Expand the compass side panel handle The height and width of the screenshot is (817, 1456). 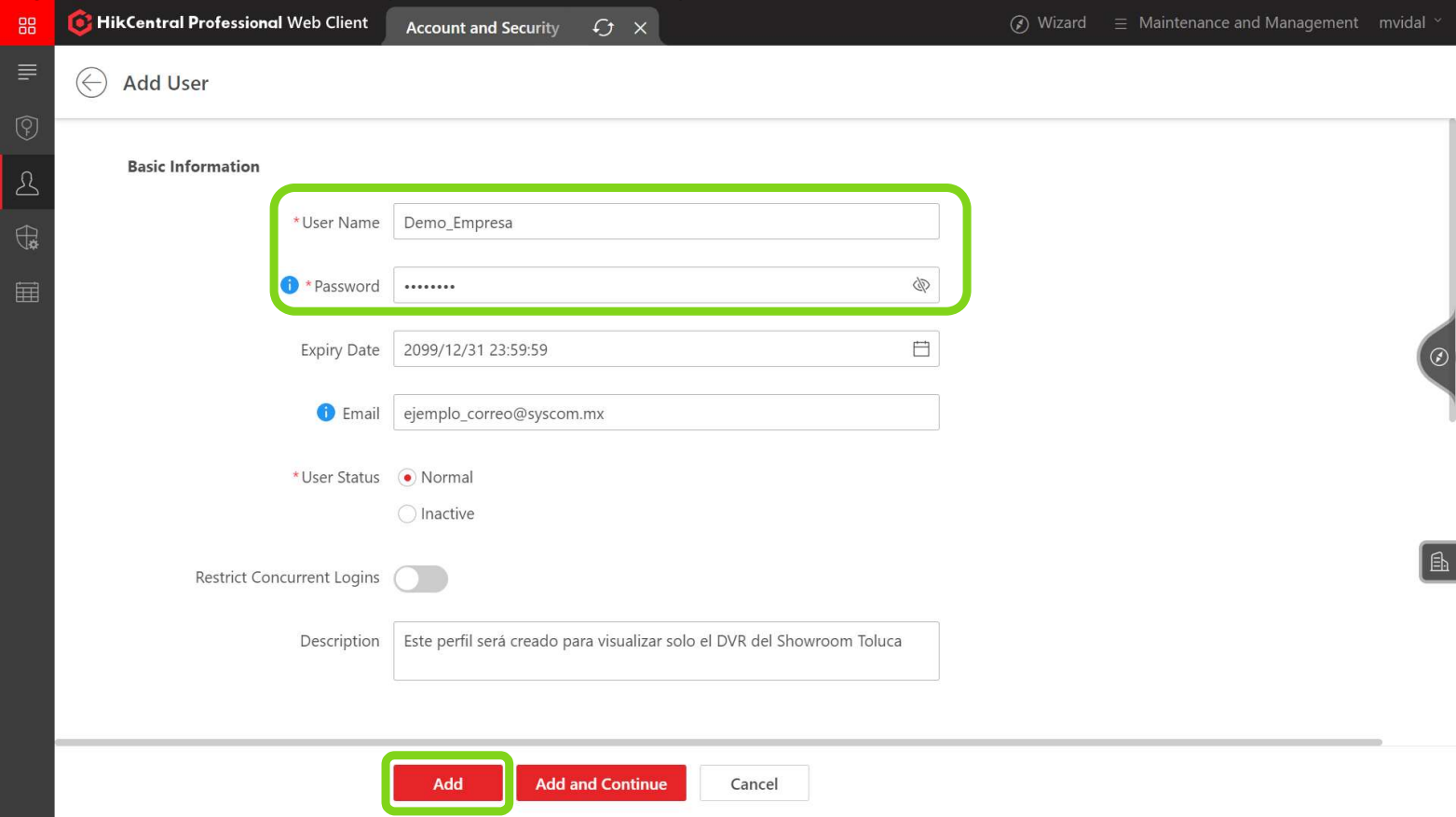coord(1437,357)
